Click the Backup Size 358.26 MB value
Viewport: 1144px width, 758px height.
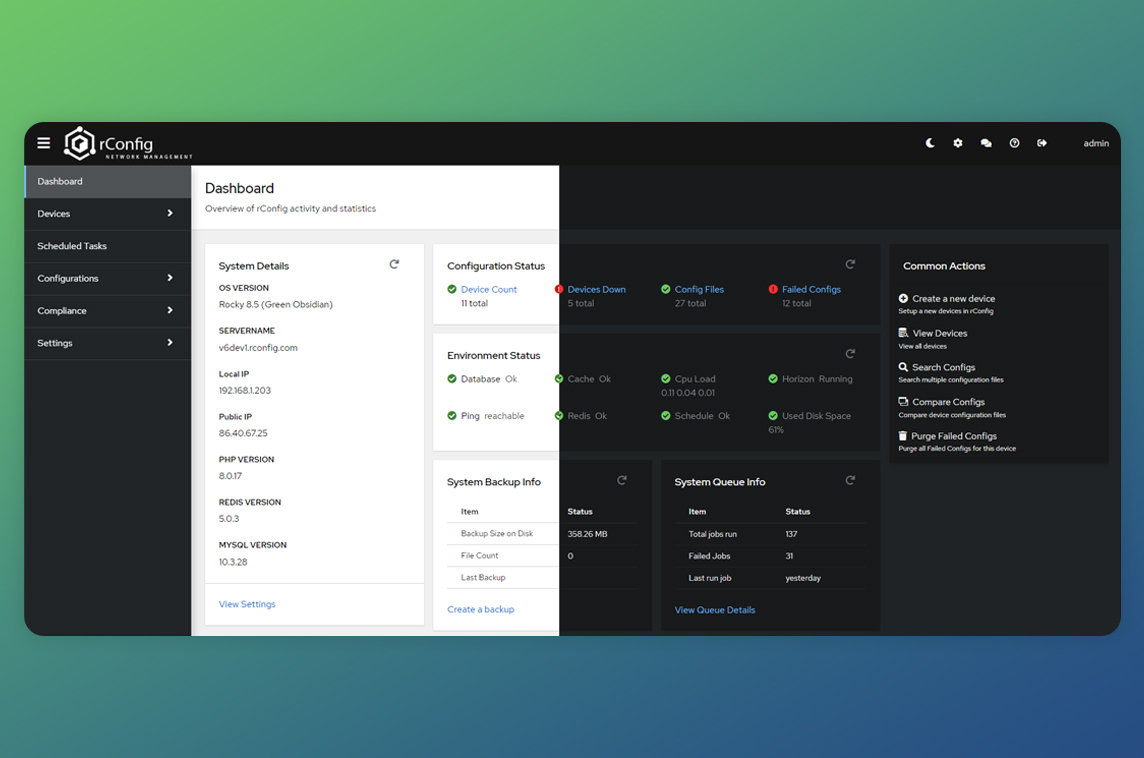point(587,534)
